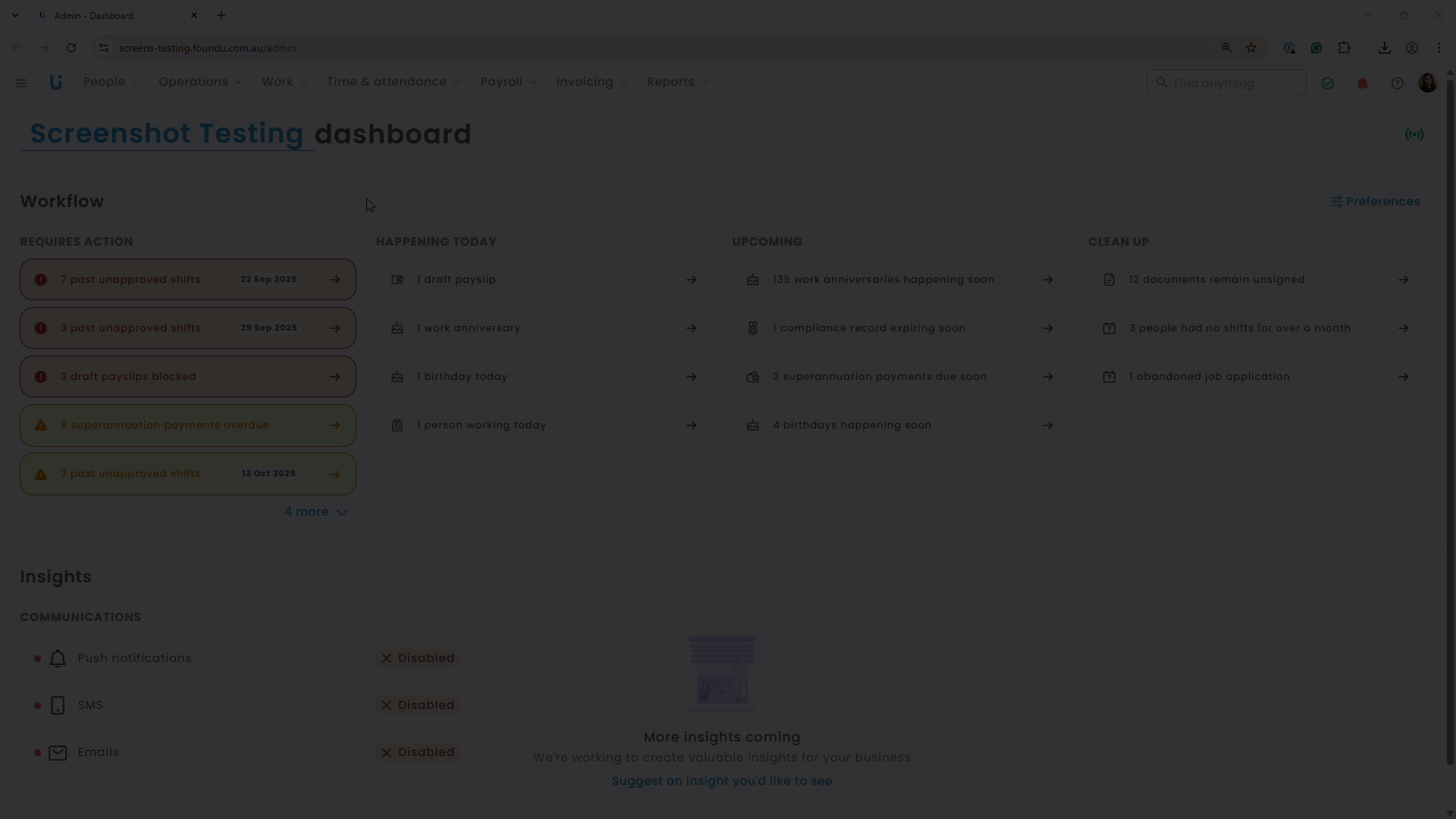
Task: Click Suggest an insight you'd like to see
Action: pos(721,781)
